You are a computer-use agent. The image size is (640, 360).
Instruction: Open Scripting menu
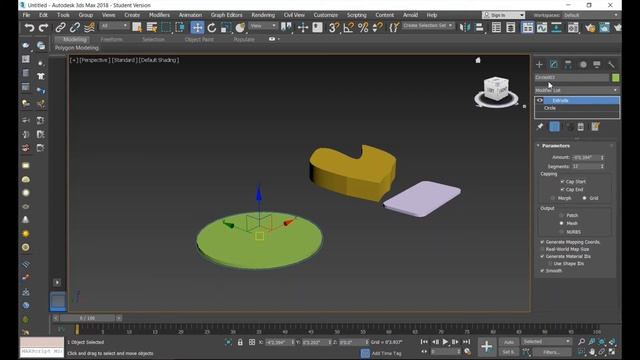pyautogui.click(x=356, y=15)
